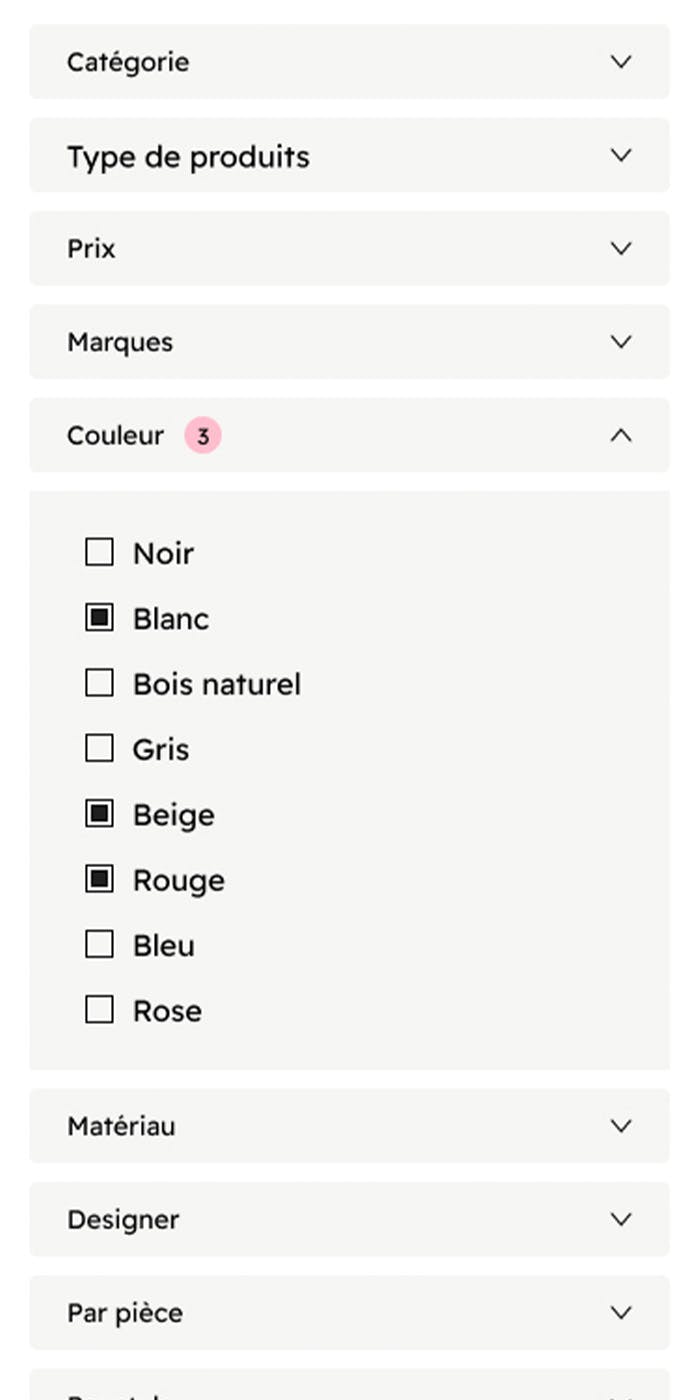Expand the Par pièce filter chevron

point(621,1312)
